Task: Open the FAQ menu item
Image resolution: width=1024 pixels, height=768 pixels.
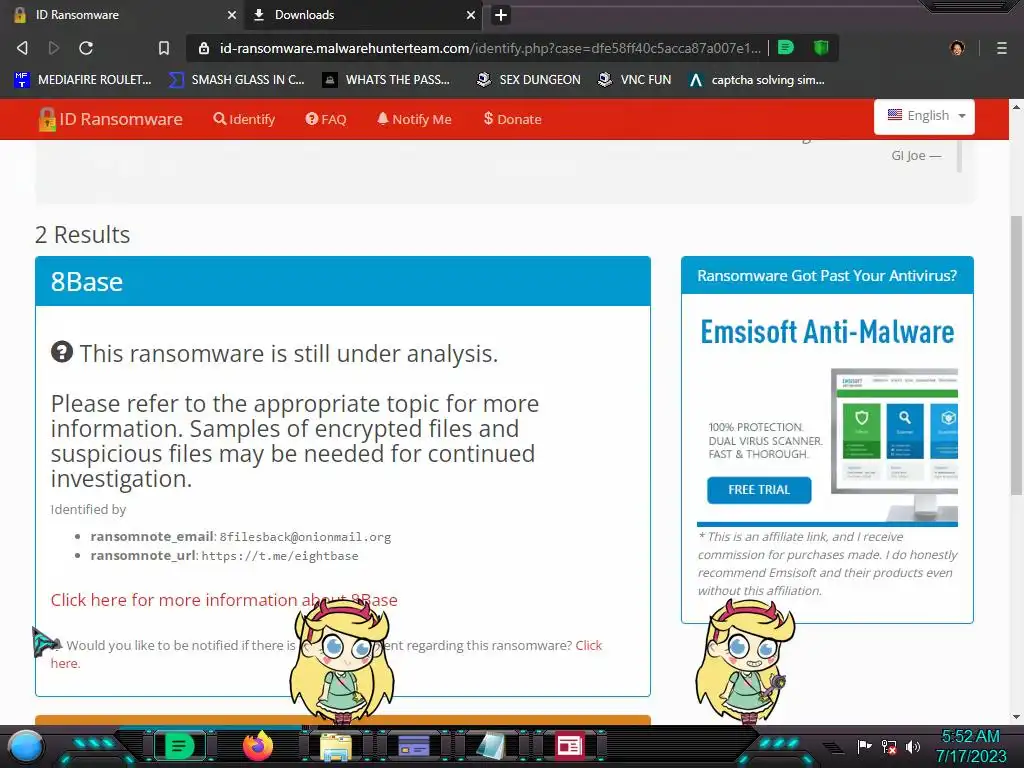Action: (x=326, y=119)
